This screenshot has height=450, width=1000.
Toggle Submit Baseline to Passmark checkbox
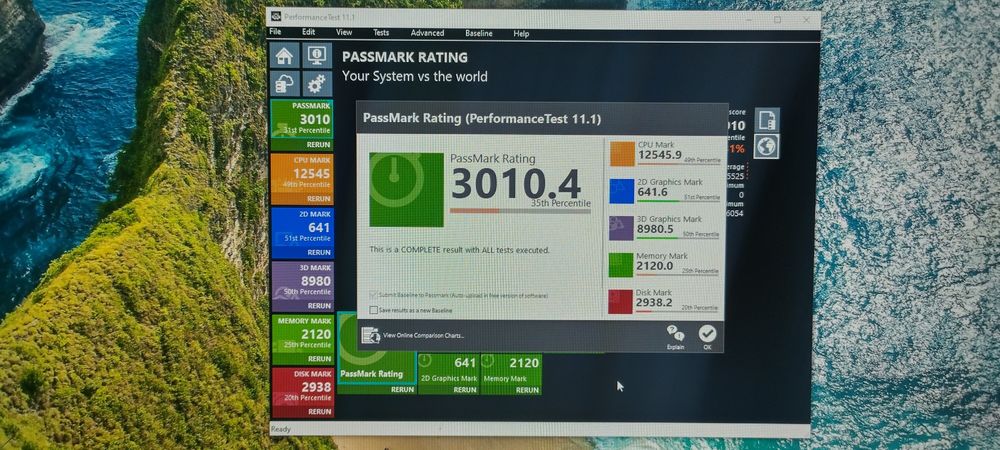[374, 296]
